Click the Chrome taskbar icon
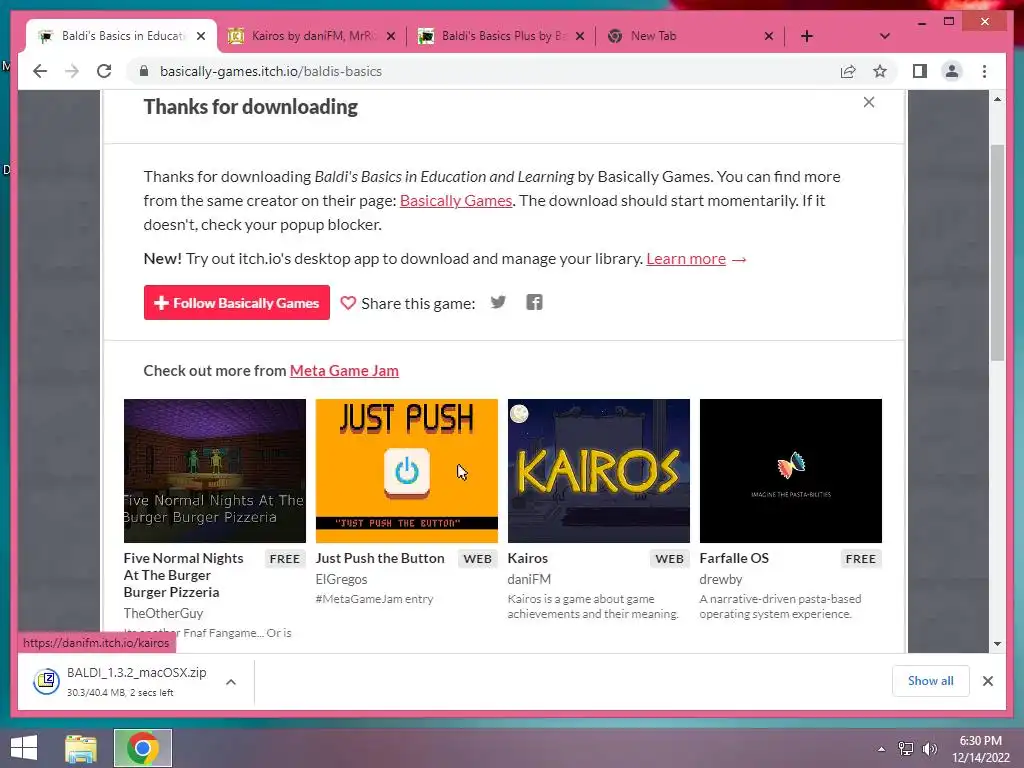 point(142,748)
